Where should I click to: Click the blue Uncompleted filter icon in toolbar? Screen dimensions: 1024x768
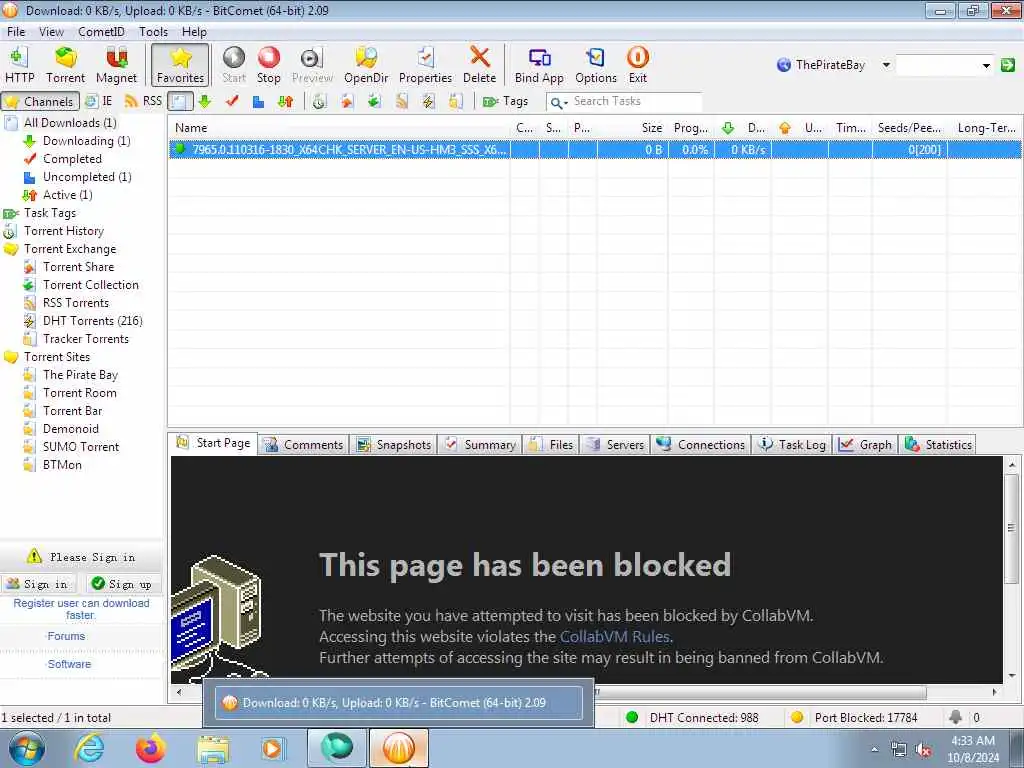259,101
